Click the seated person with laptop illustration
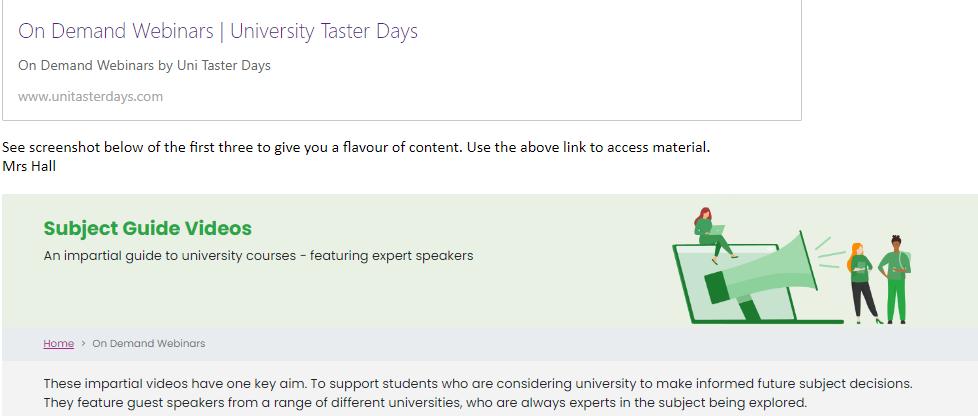978x416 pixels. [x=710, y=230]
